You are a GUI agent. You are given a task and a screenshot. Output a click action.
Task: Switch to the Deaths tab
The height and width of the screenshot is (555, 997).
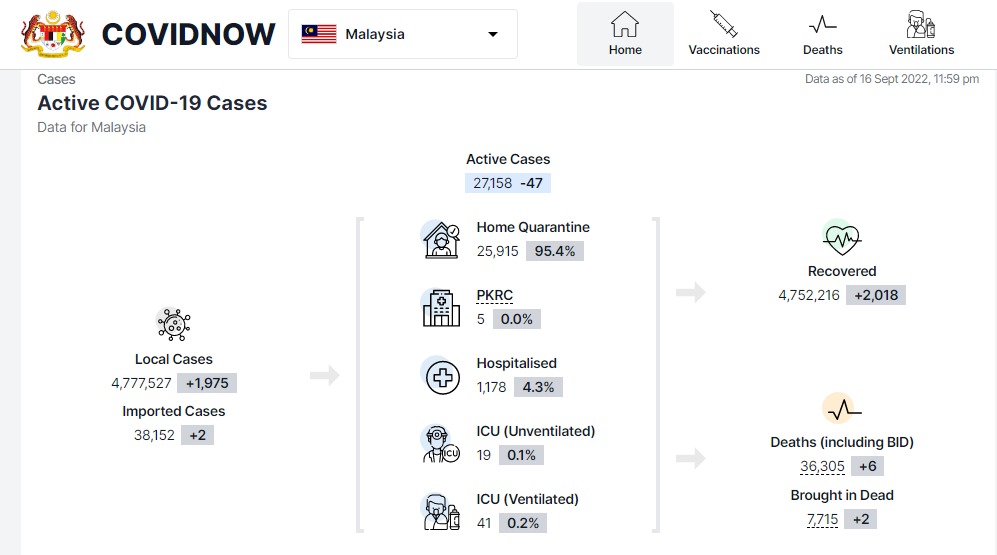pyautogui.click(x=823, y=34)
